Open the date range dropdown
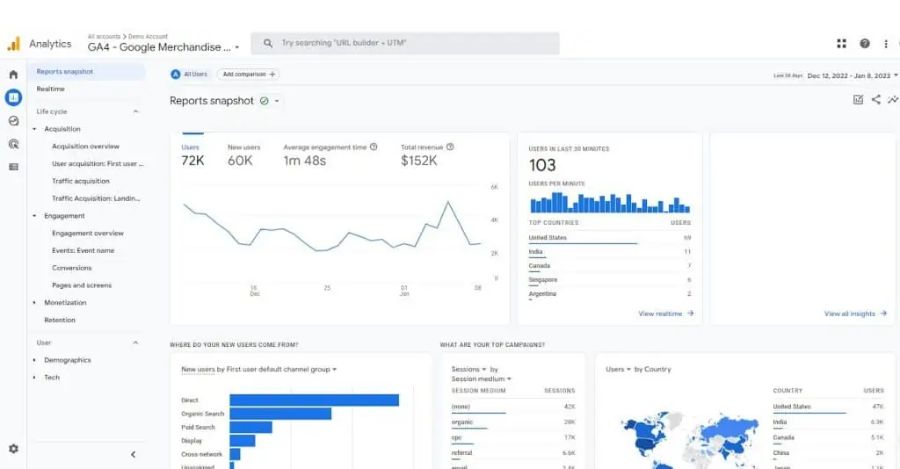The height and width of the screenshot is (469, 900). pyautogui.click(x=852, y=75)
